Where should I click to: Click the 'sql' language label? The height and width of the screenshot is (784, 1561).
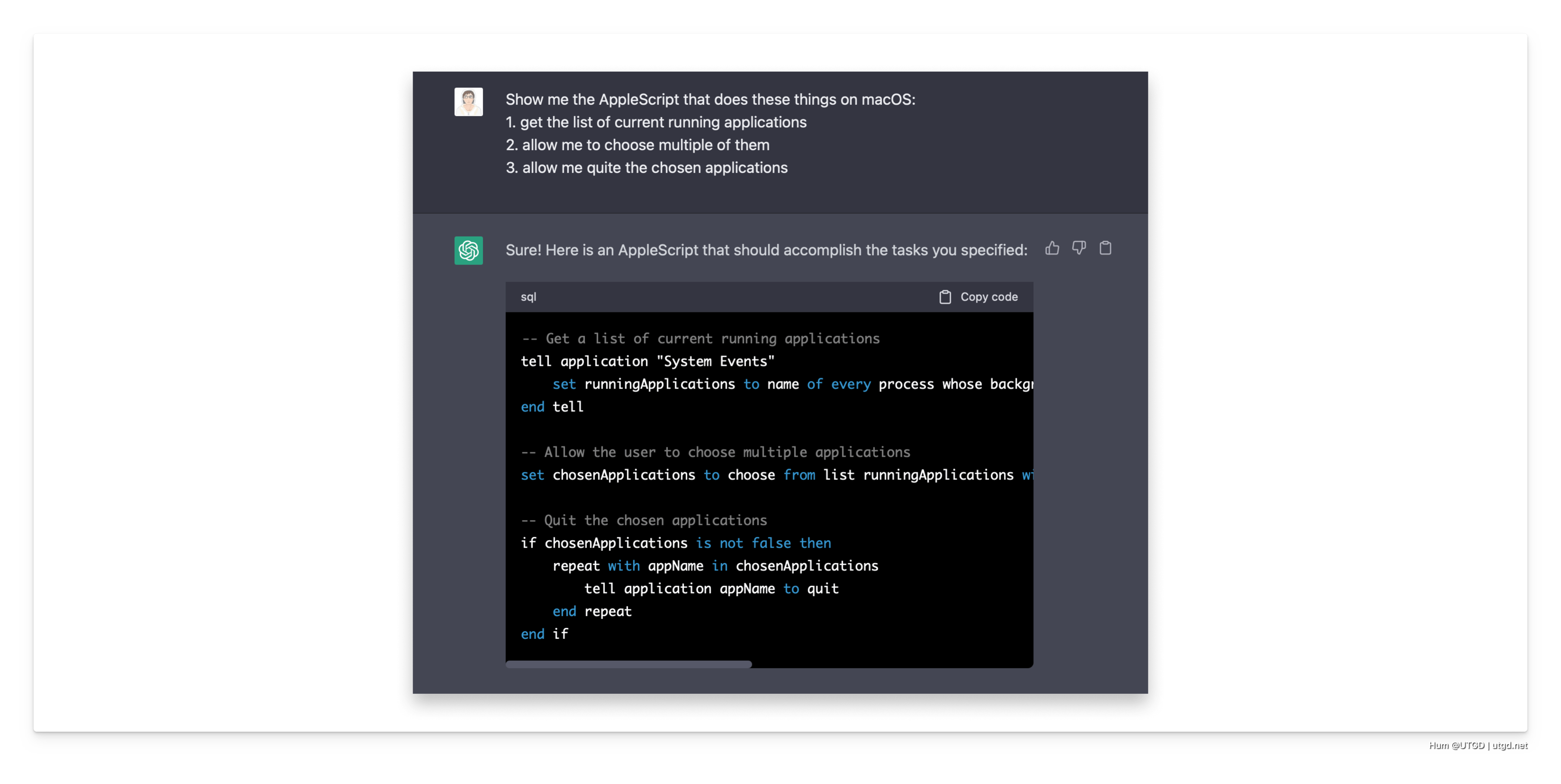point(528,297)
